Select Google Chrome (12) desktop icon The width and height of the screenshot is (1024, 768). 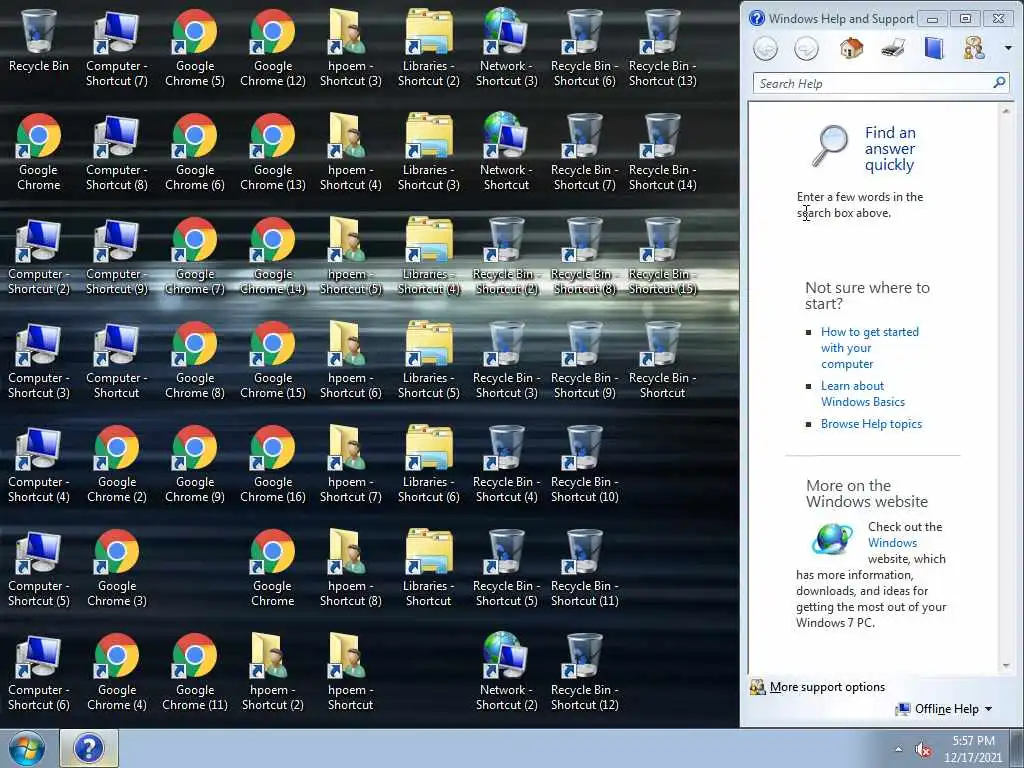click(x=273, y=48)
